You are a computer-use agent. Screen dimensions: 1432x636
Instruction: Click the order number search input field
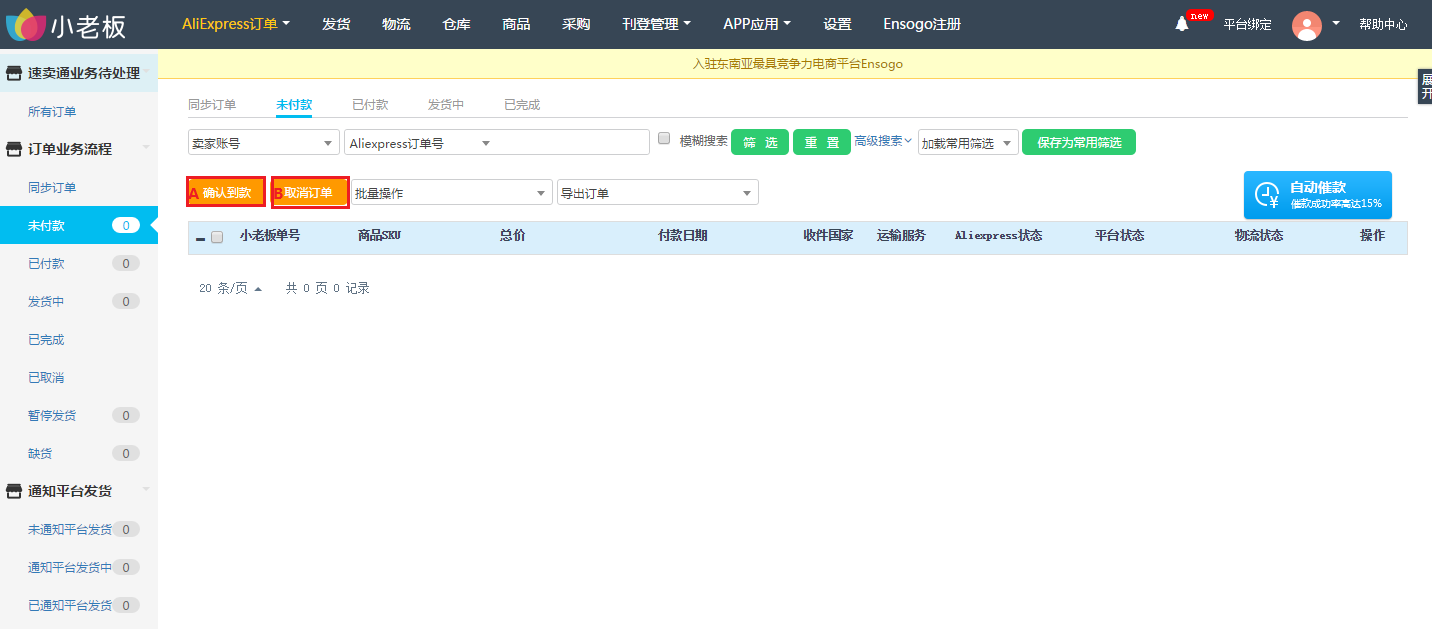pyautogui.click(x=573, y=142)
